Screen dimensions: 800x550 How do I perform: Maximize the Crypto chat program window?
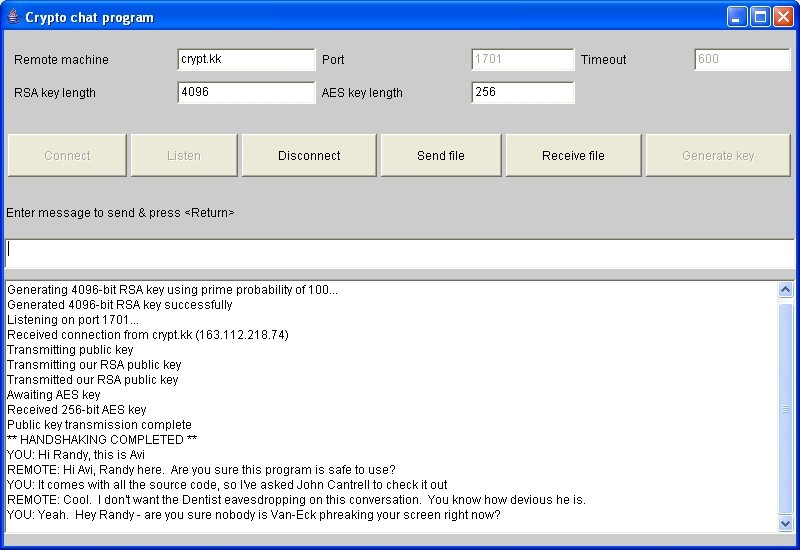click(760, 17)
